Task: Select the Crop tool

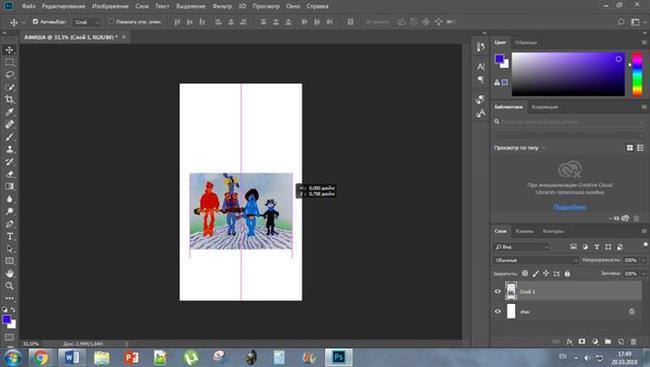Action: coord(9,100)
